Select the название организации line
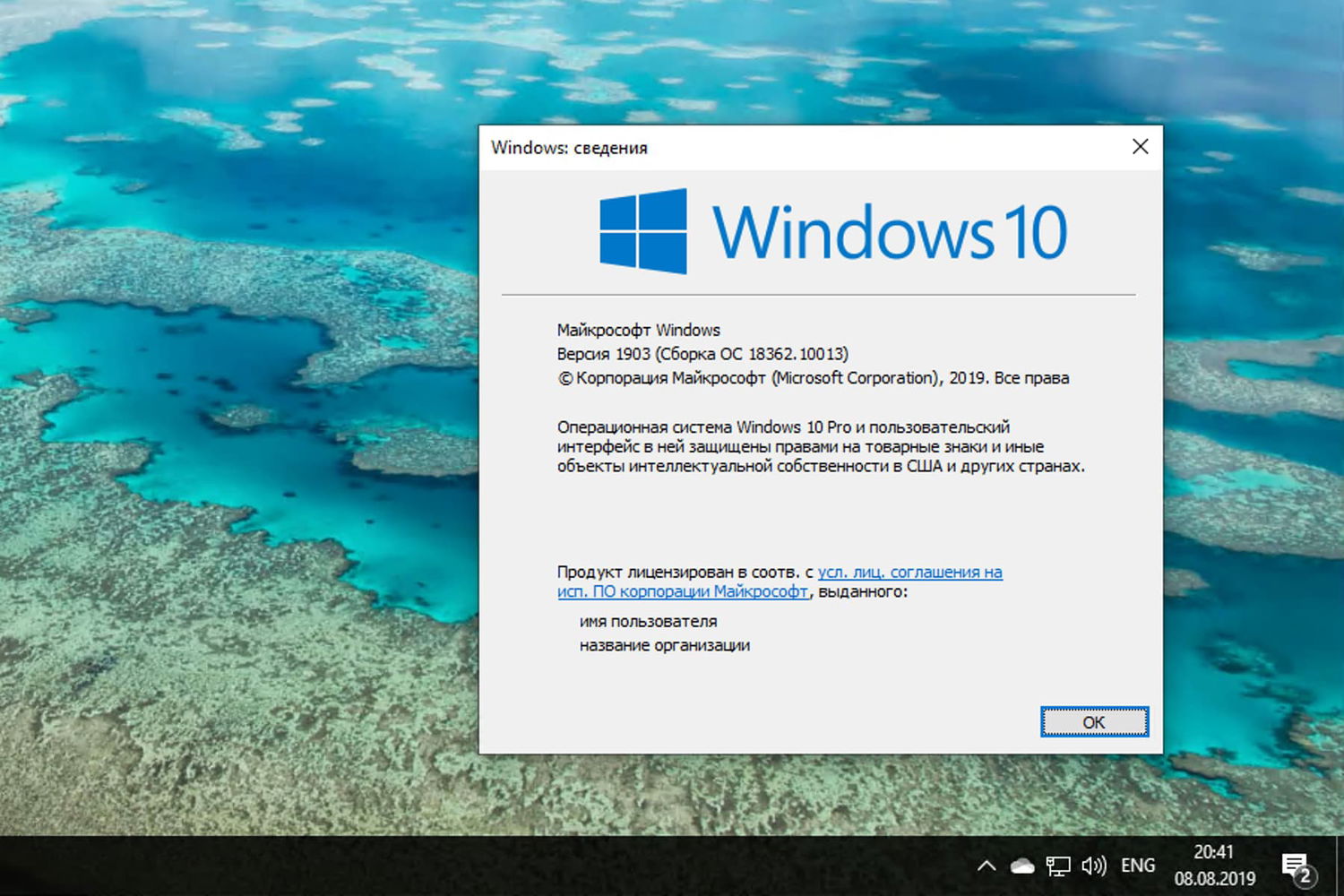This screenshot has width=1344, height=896. tap(667, 645)
